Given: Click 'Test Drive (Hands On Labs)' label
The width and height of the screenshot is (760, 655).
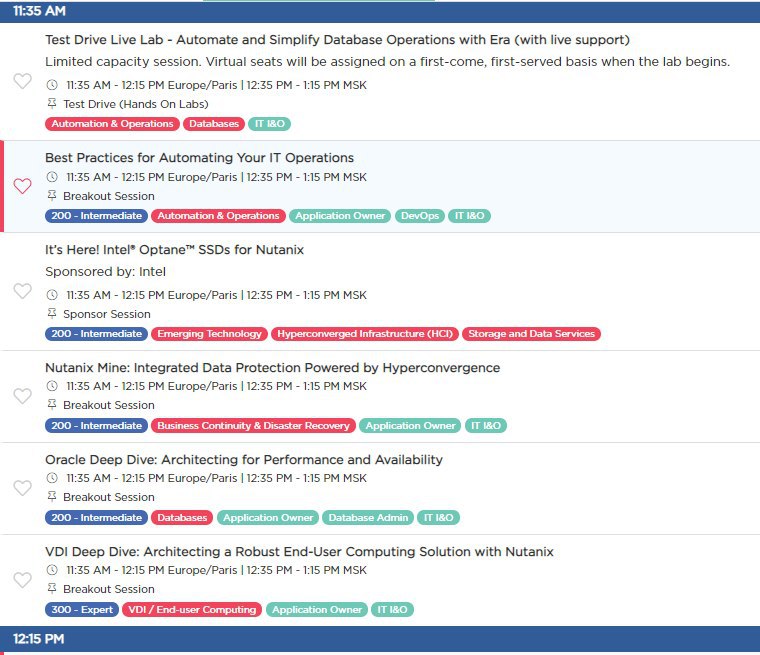Looking at the screenshot, I should point(136,104).
